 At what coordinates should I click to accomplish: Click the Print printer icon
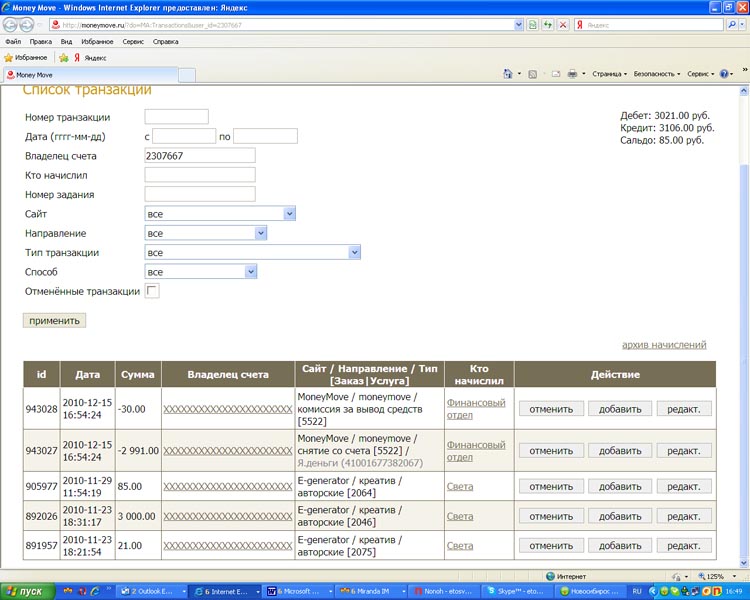pos(572,74)
